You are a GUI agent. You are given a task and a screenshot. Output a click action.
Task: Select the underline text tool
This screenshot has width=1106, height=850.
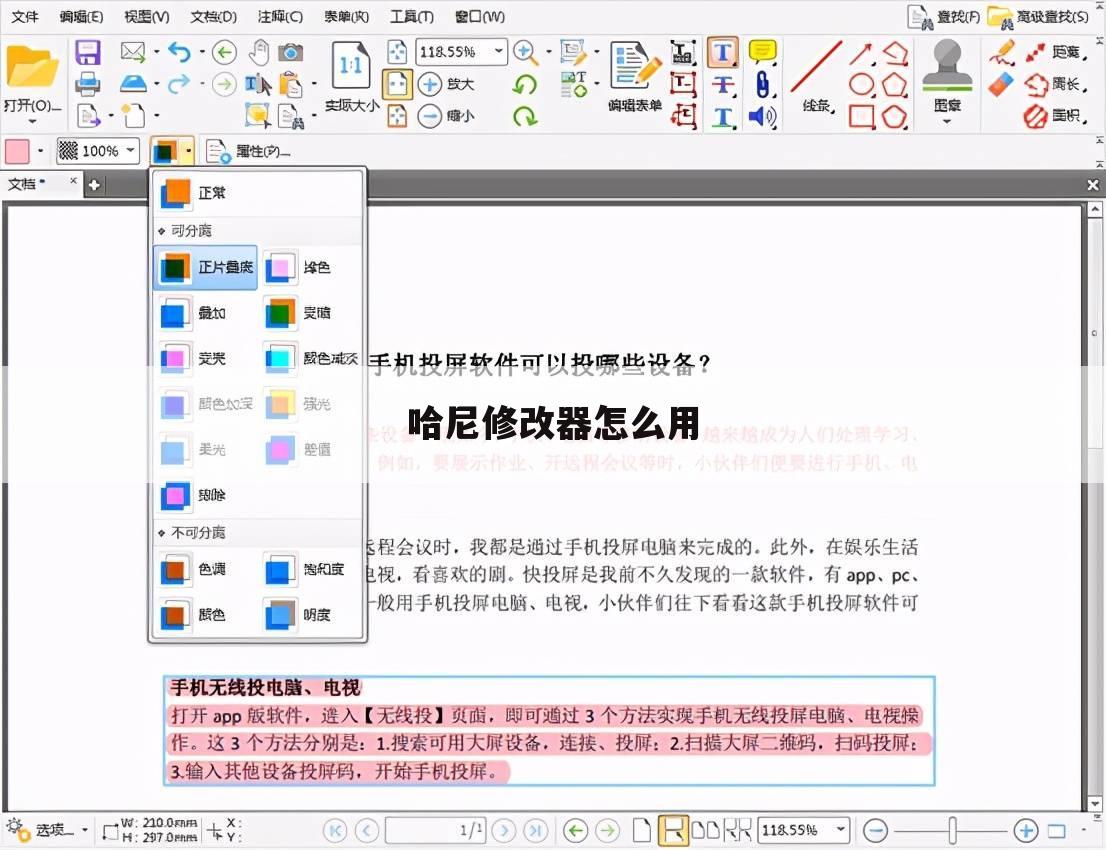[x=722, y=117]
